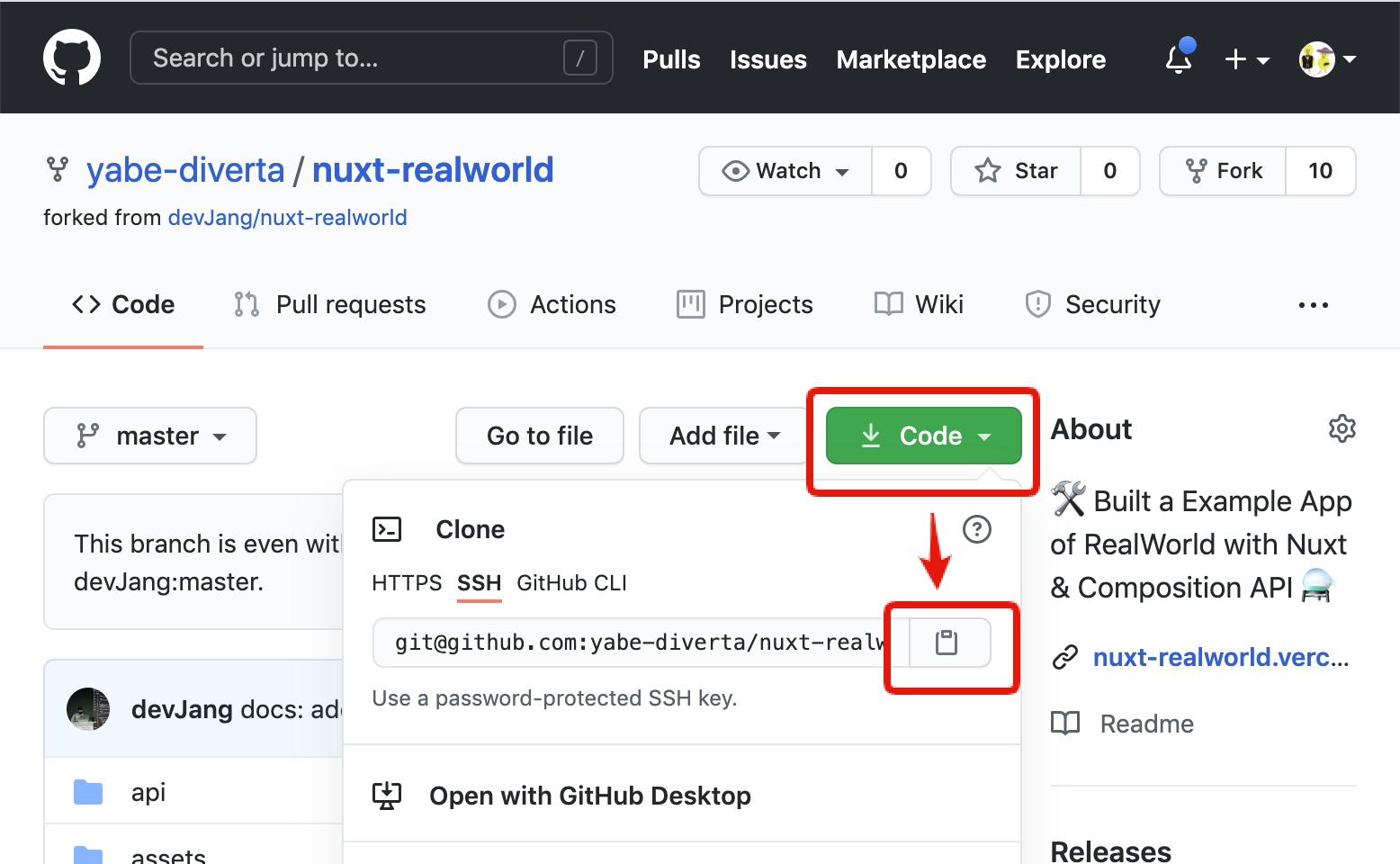This screenshot has width=1400, height=864.
Task: Fork this repository
Action: tap(1224, 171)
